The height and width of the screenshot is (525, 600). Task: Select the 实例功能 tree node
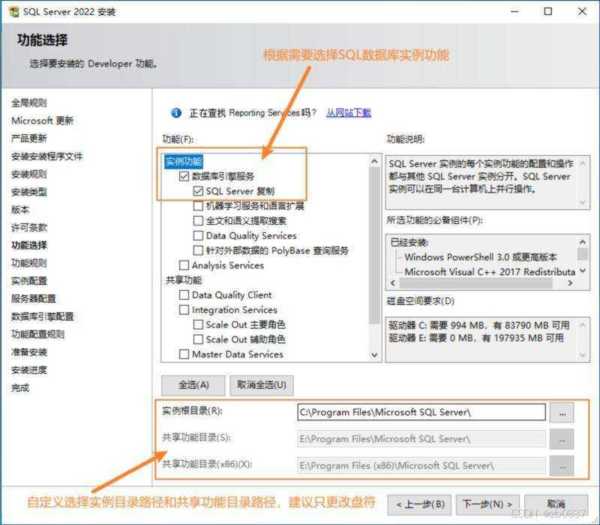184,161
